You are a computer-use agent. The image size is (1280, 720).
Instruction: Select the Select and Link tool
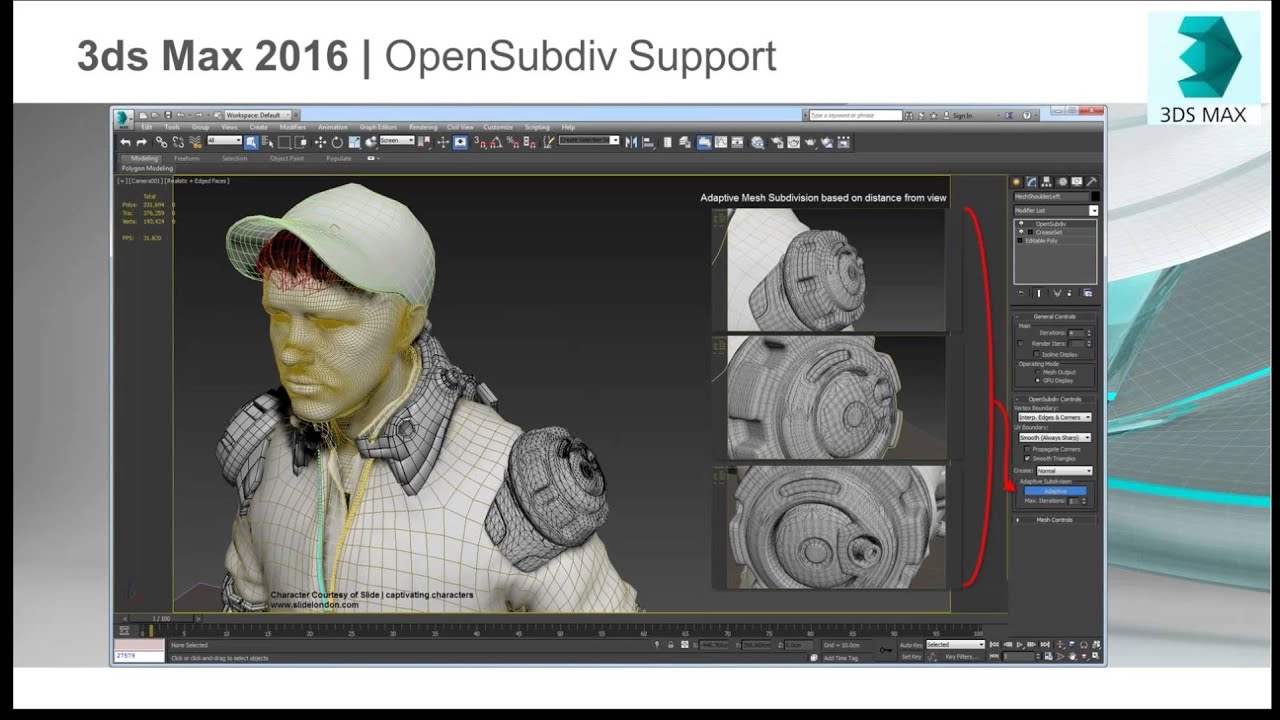click(161, 142)
